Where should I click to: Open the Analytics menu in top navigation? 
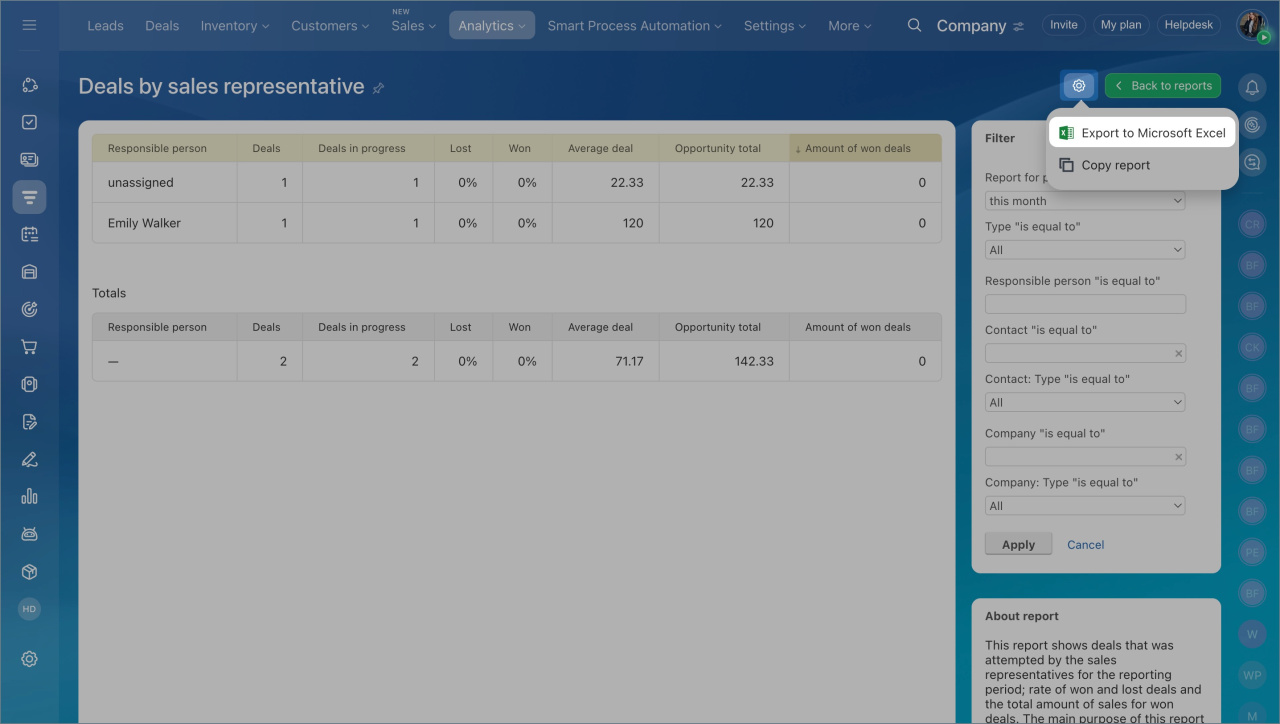tap(491, 26)
